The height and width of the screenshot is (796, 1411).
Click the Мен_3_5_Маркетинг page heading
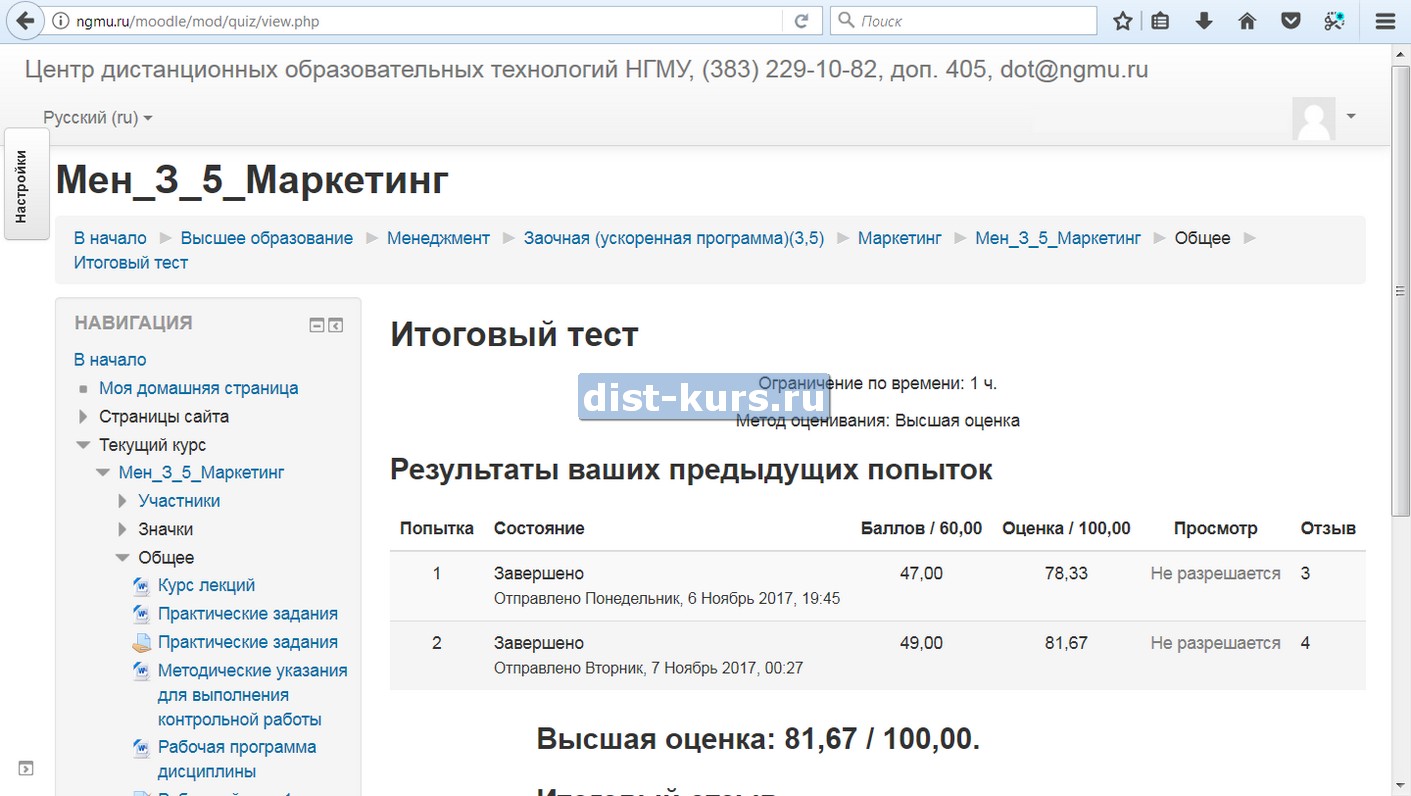point(252,181)
